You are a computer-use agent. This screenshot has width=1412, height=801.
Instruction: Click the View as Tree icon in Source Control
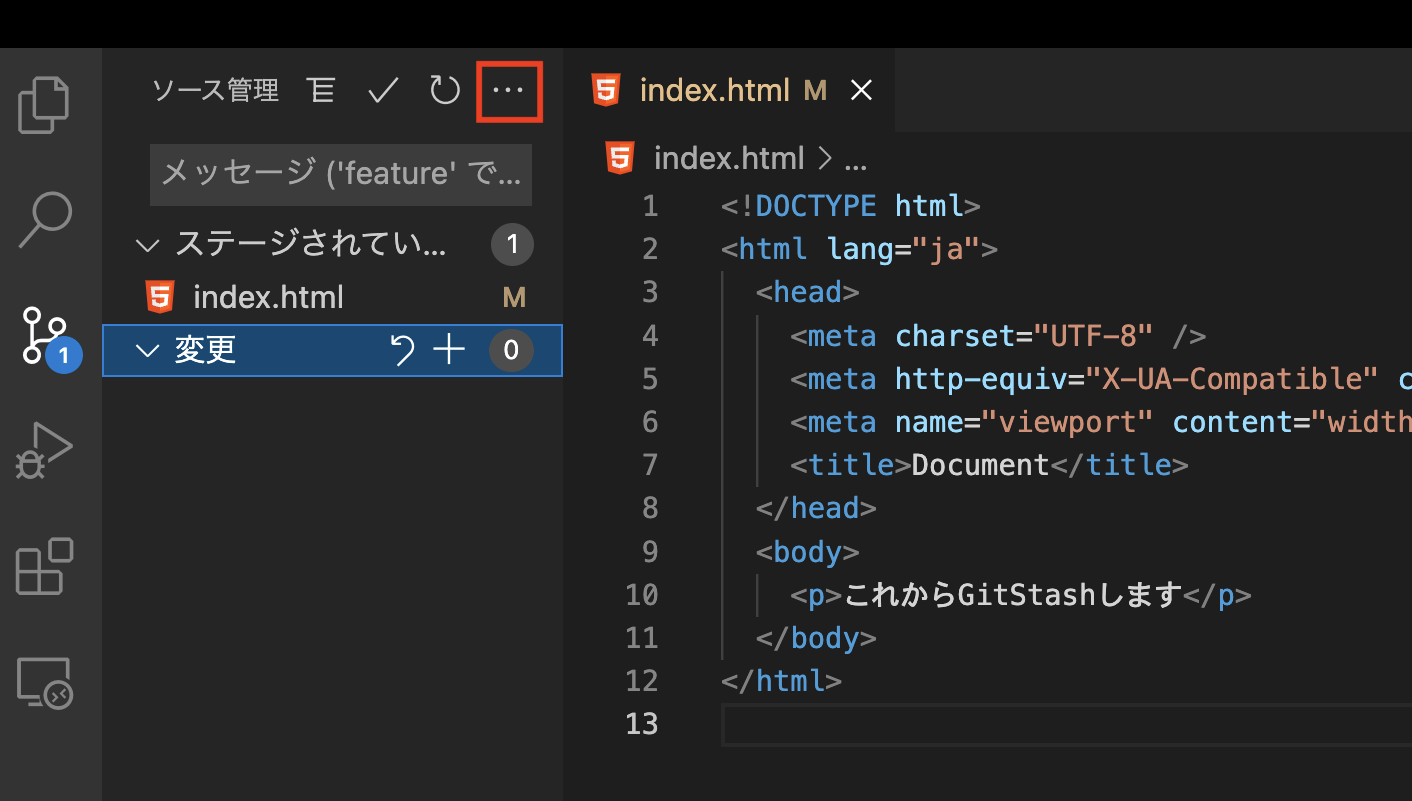[321, 90]
